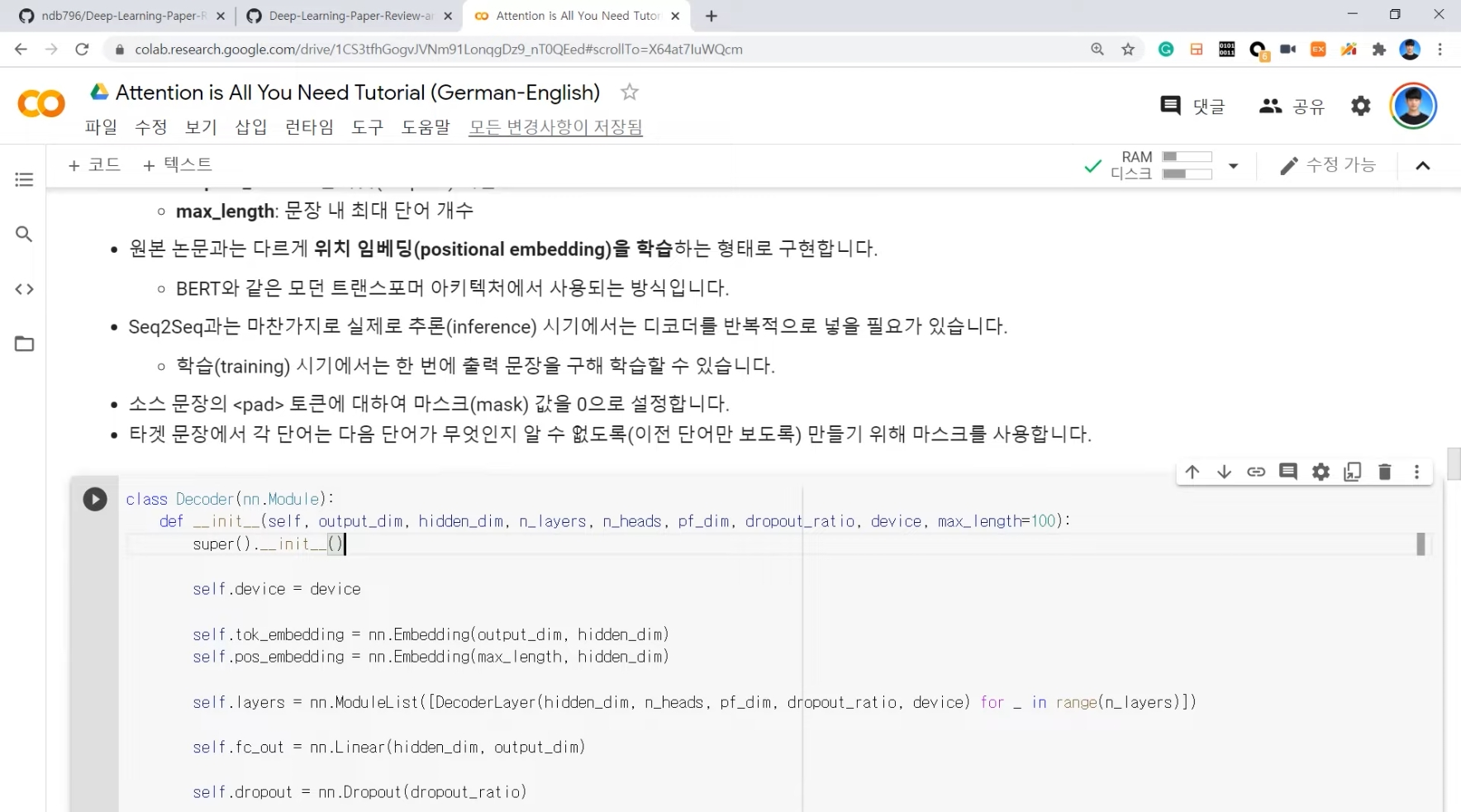Click the line 'self.fc_out = nn.Linear'
This screenshot has width=1461, height=812.
click(389, 747)
